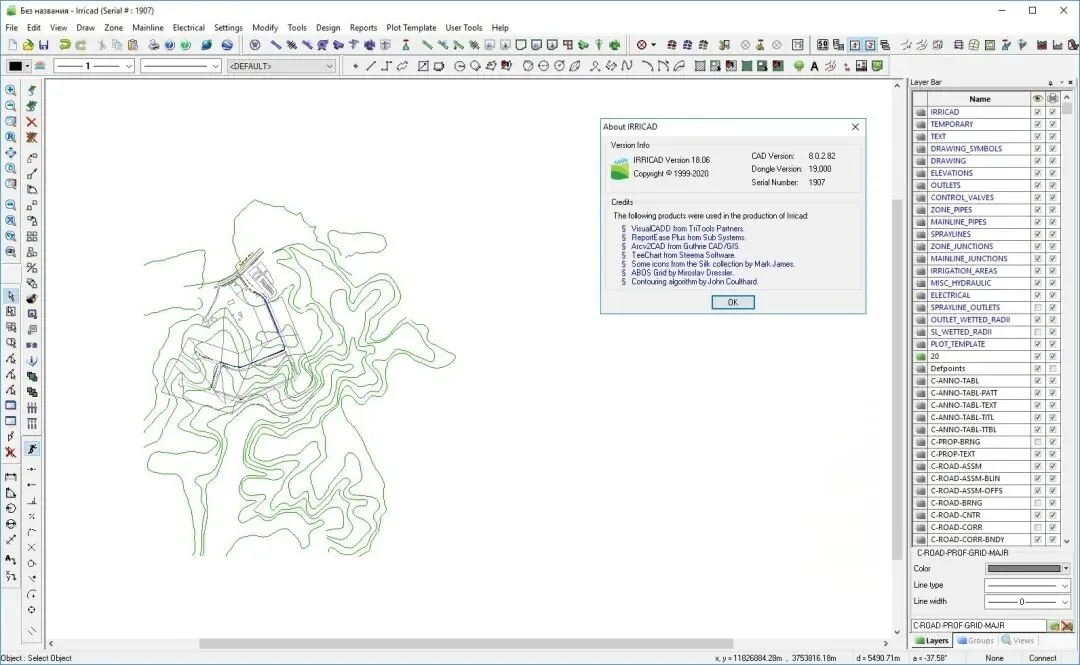Viewport: 1080px width, 665px height.
Task: Click OK in About IRRICAD dialog
Action: [x=733, y=302]
